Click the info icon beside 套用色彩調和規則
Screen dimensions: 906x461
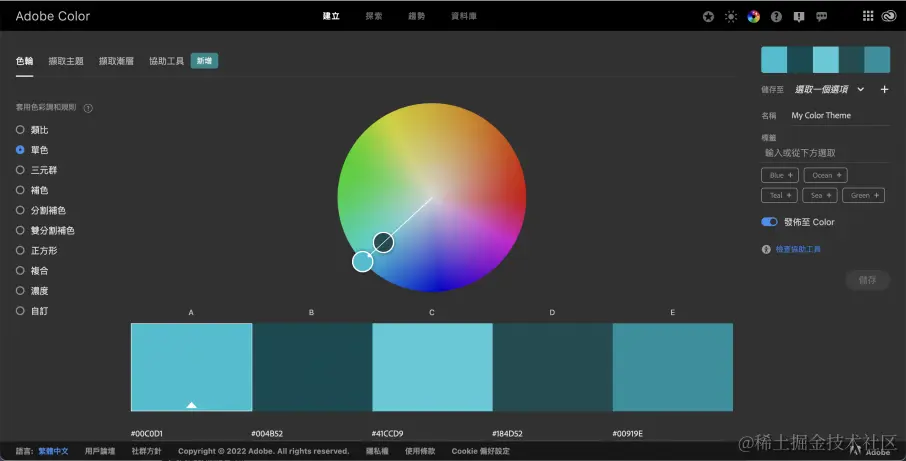(88, 108)
